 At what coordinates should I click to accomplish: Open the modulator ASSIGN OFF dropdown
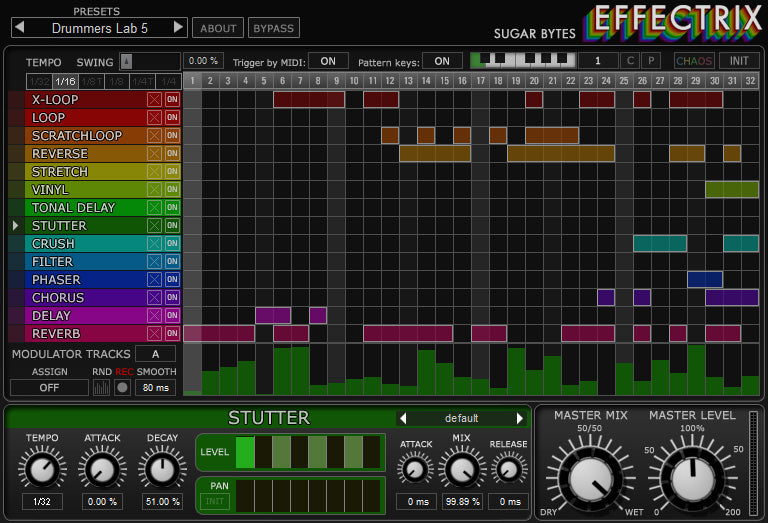click(49, 388)
